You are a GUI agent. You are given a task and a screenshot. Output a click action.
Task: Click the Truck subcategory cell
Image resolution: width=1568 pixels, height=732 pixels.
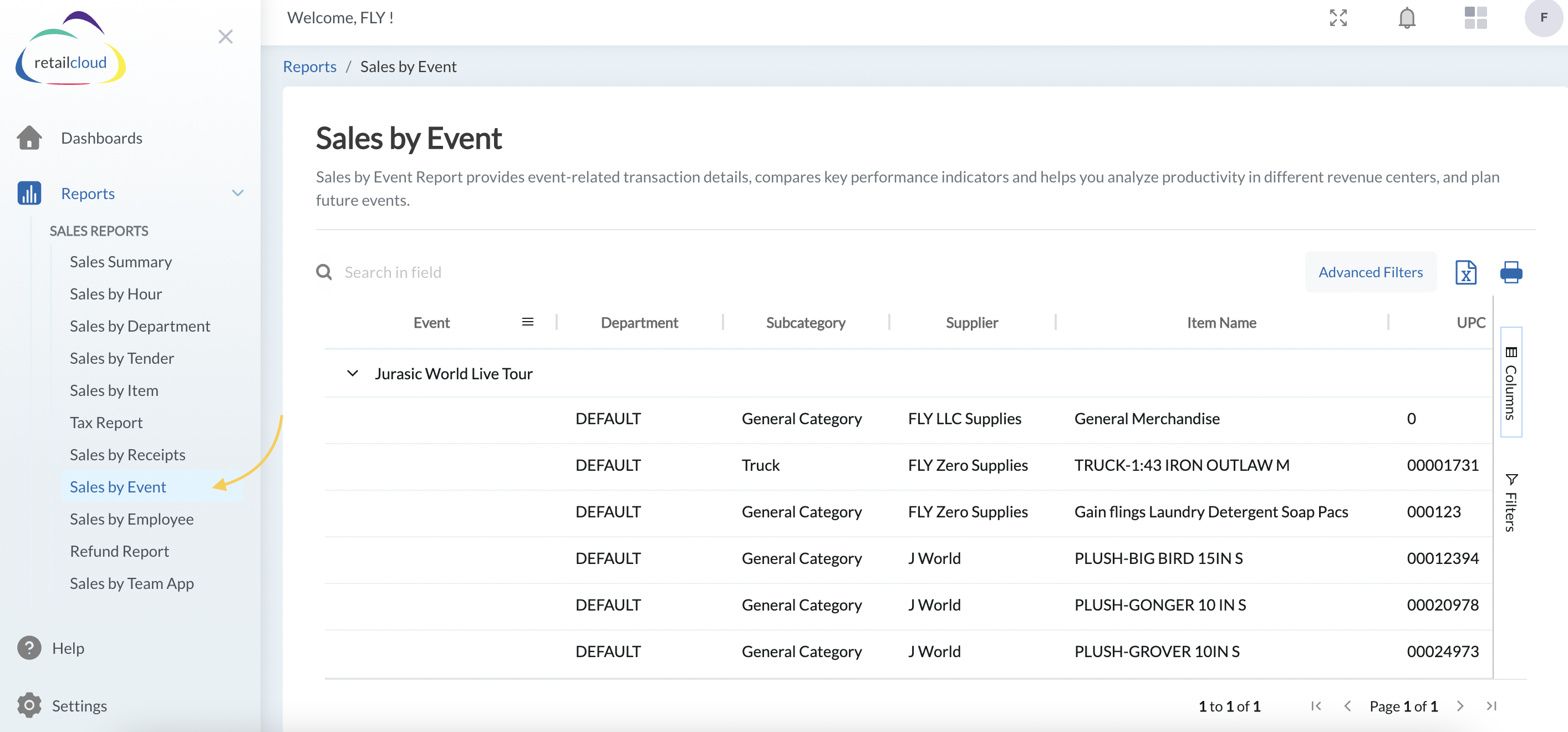pos(760,465)
